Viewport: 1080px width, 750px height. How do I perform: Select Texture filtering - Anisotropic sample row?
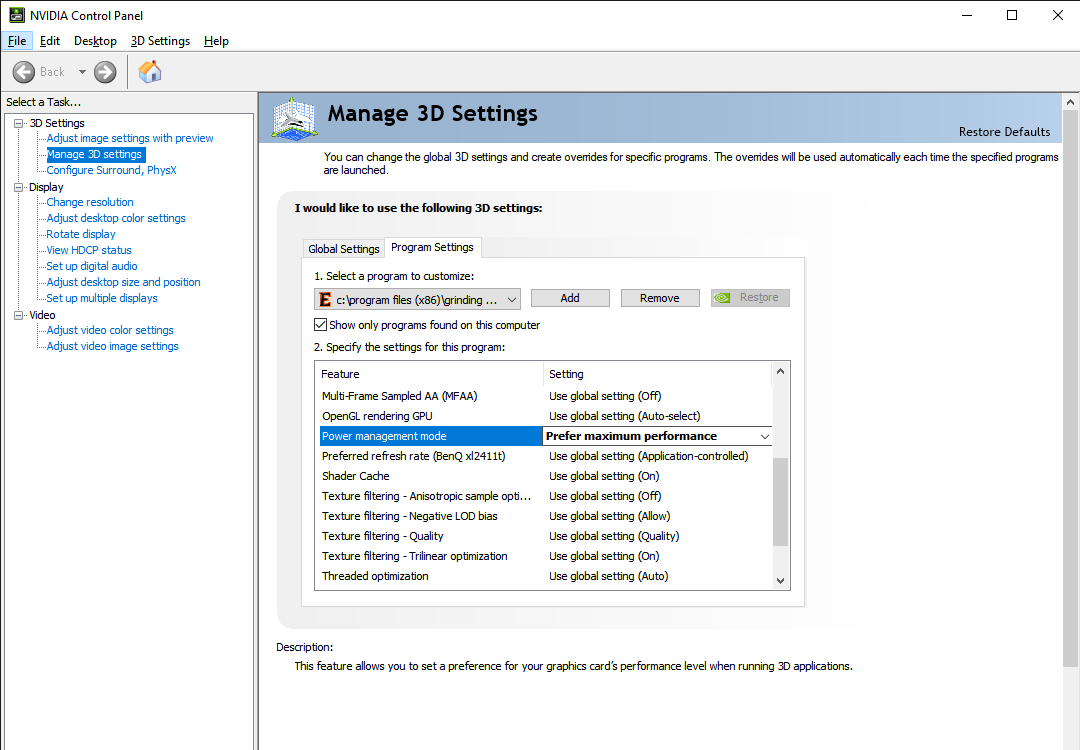coord(545,496)
